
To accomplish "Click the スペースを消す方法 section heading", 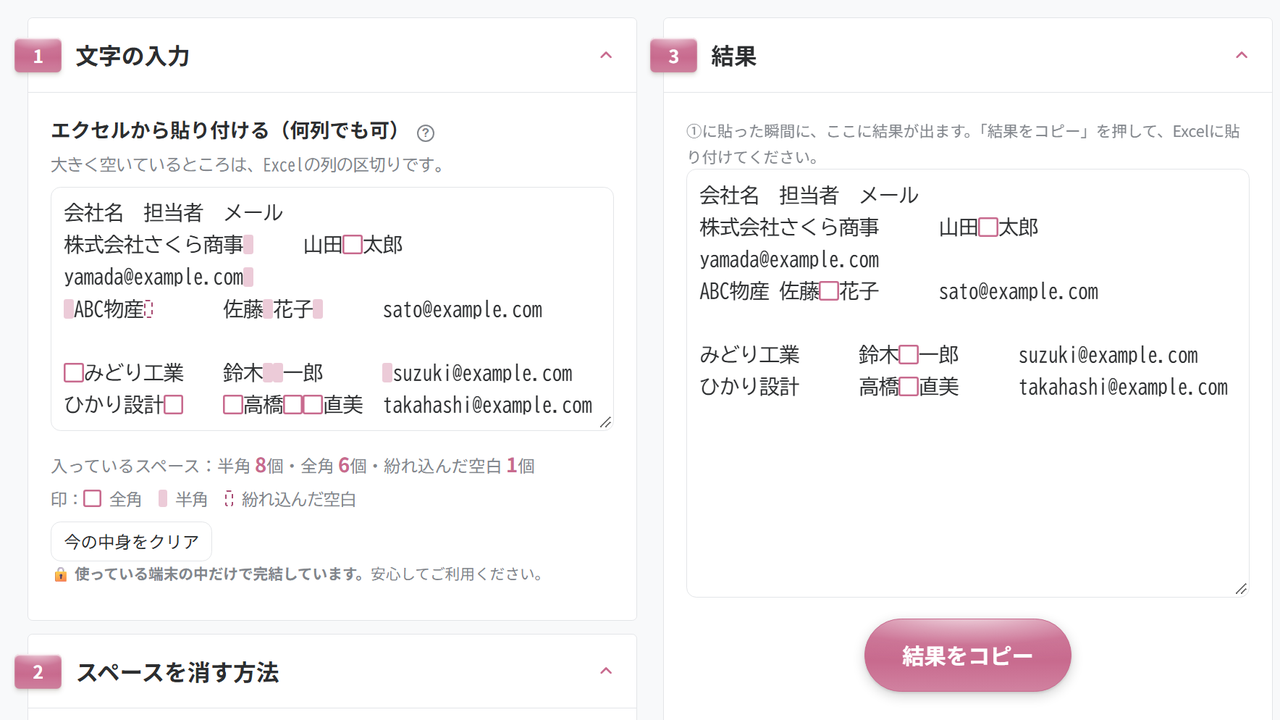I will (x=177, y=672).
